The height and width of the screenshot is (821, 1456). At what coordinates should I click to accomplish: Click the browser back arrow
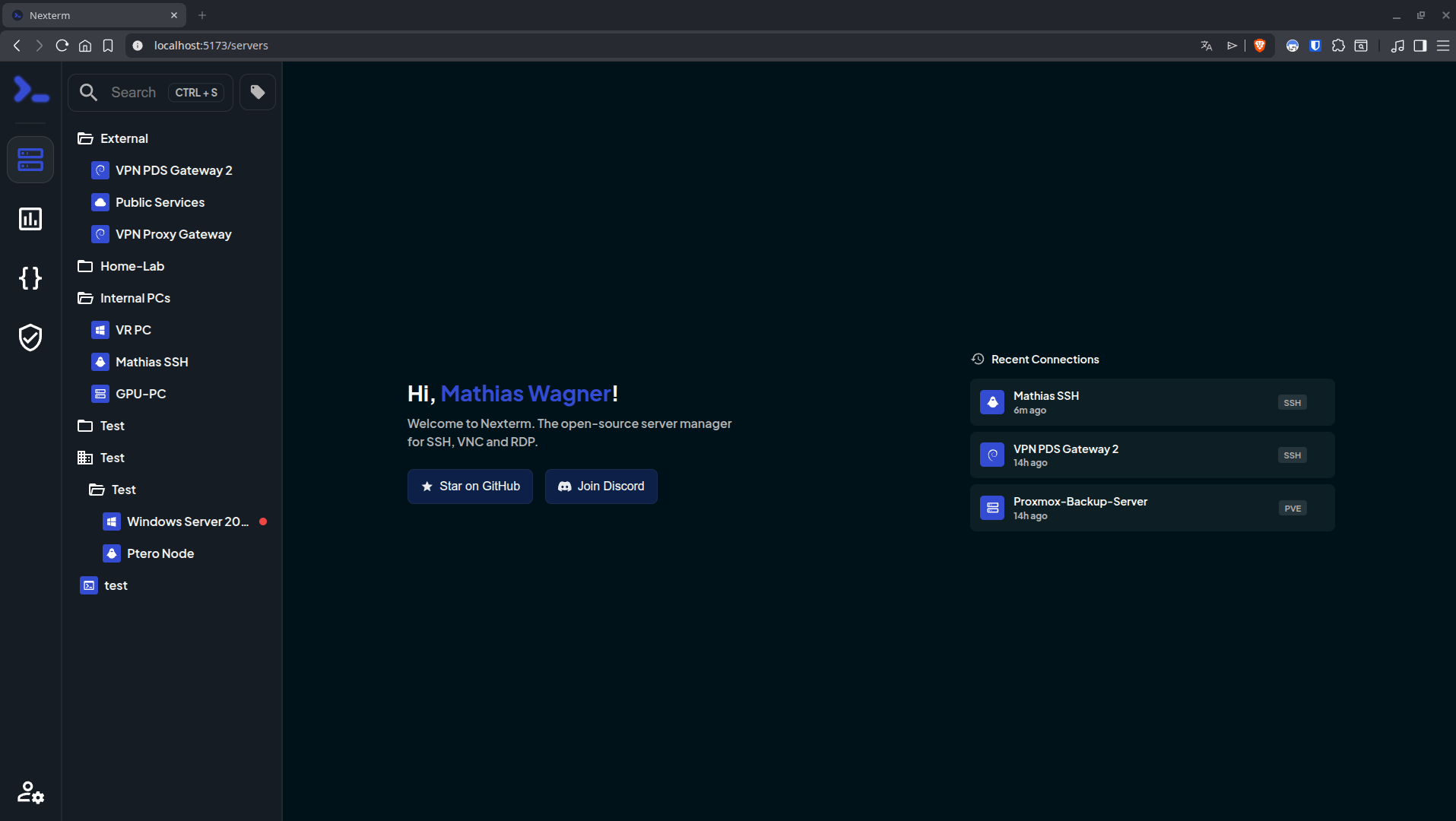tap(17, 46)
